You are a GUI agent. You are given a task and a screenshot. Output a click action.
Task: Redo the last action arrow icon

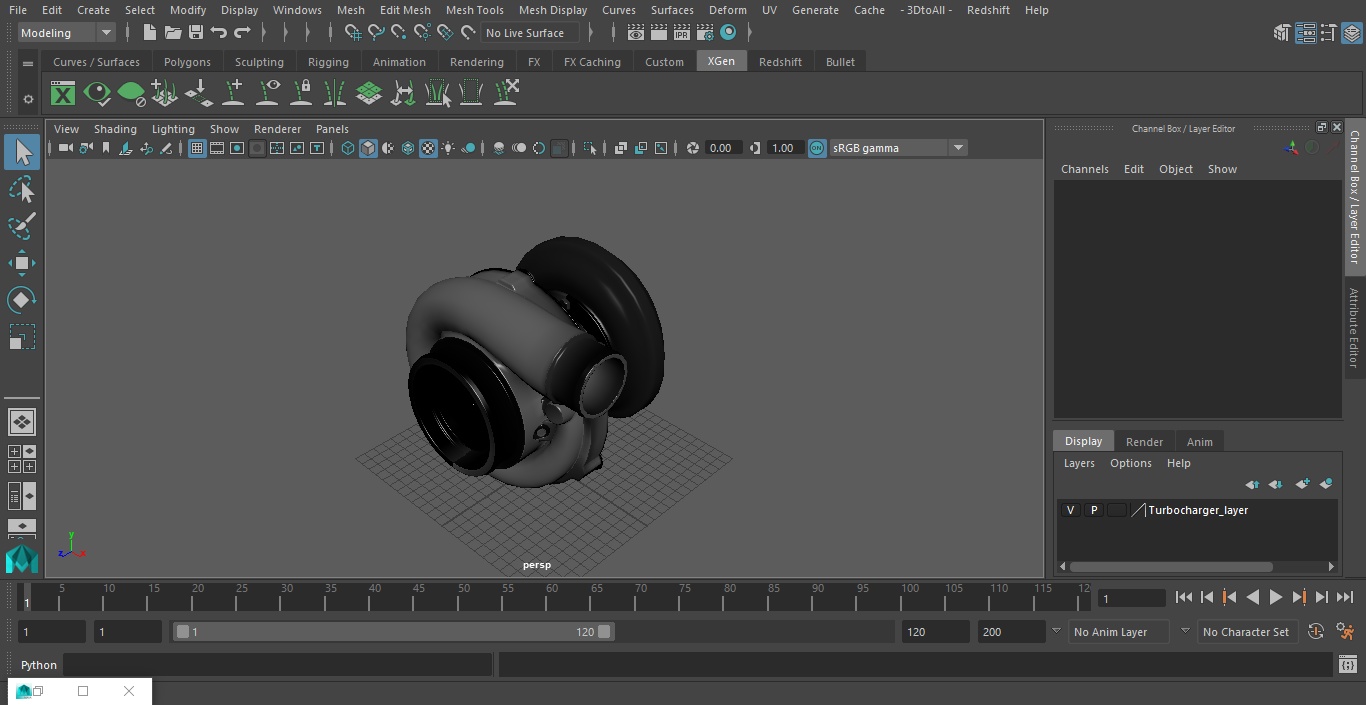point(242,33)
